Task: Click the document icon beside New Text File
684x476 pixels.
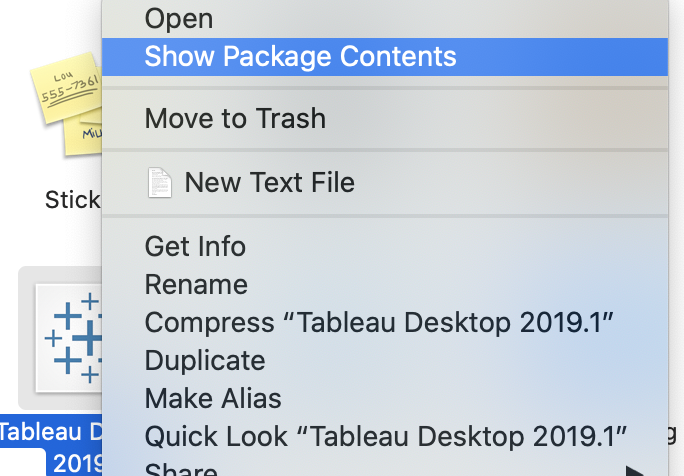Action: (x=160, y=182)
